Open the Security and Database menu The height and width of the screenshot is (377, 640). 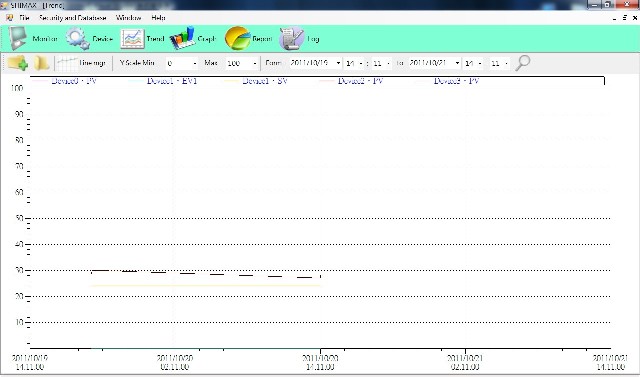pyautogui.click(x=72, y=18)
